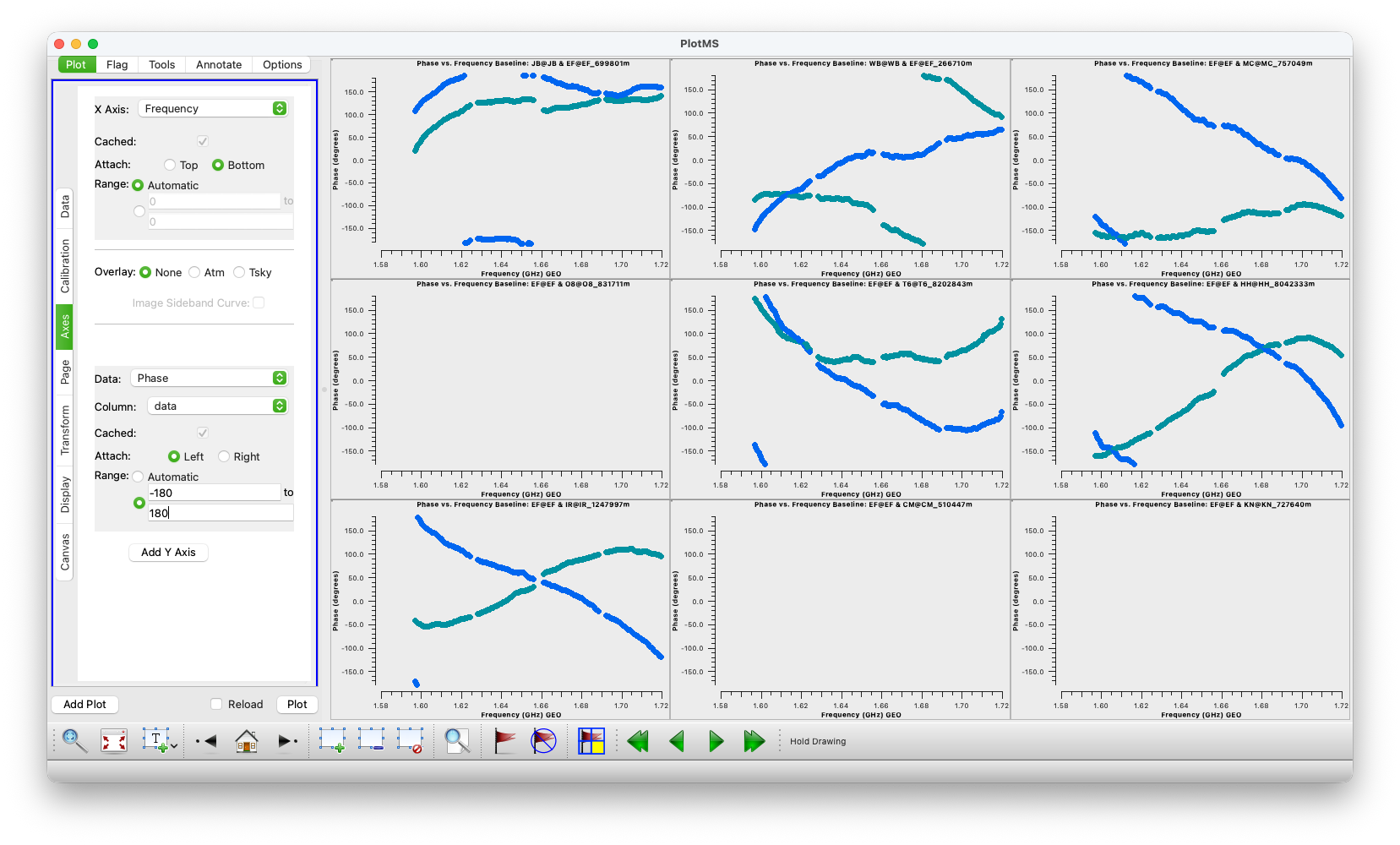Open the X Axis Frequency dropdown
Image resolution: width=1400 pixels, height=845 pixels.
[214, 108]
